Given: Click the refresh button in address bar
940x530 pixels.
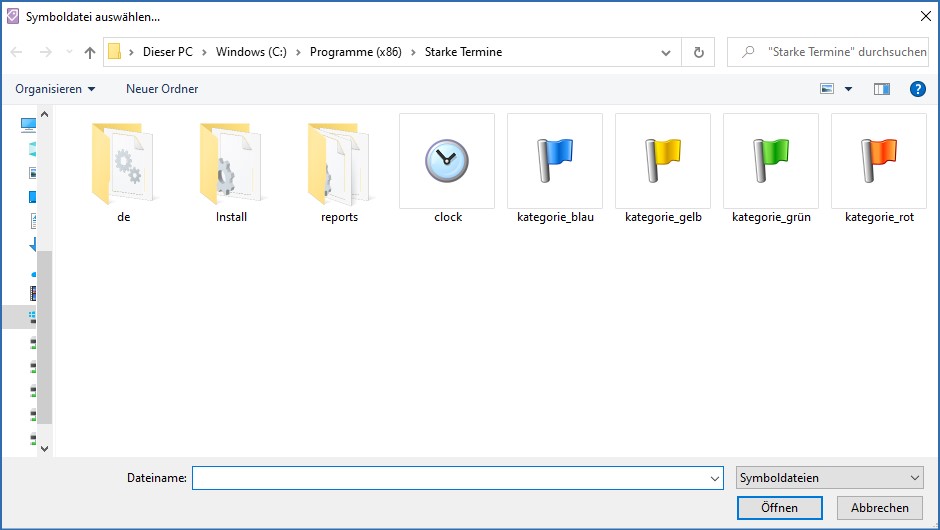Looking at the screenshot, I should pyautogui.click(x=698, y=52).
